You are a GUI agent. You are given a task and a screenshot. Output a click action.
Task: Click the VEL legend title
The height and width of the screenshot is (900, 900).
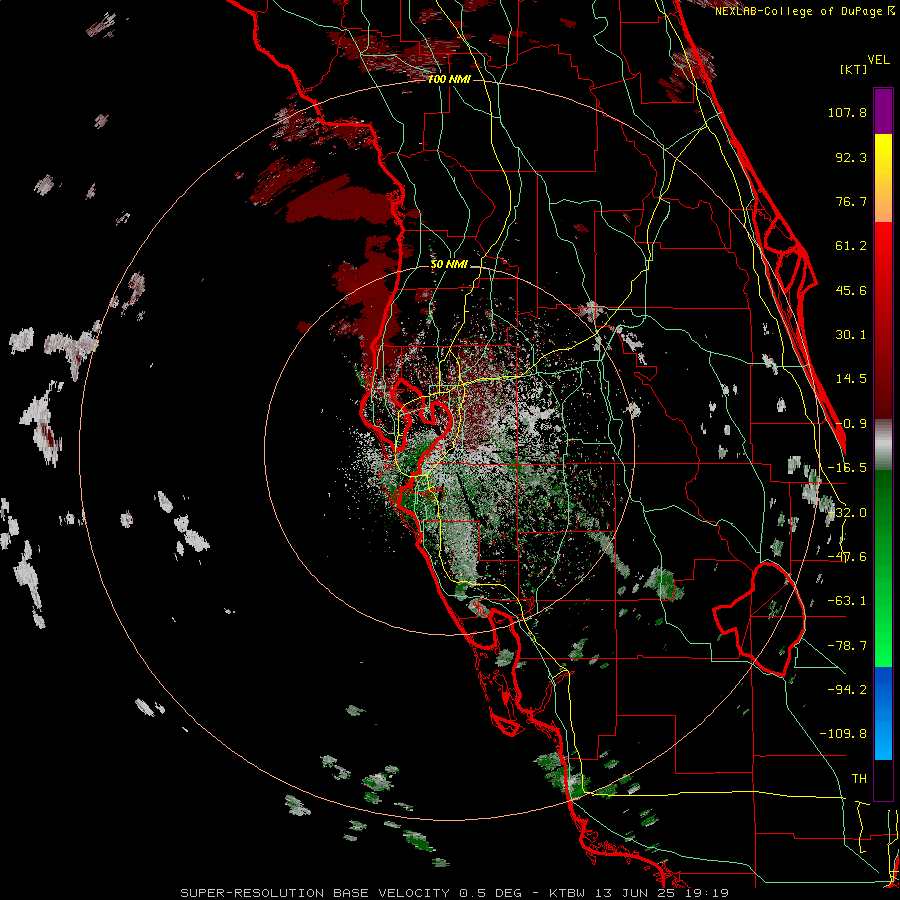click(878, 60)
